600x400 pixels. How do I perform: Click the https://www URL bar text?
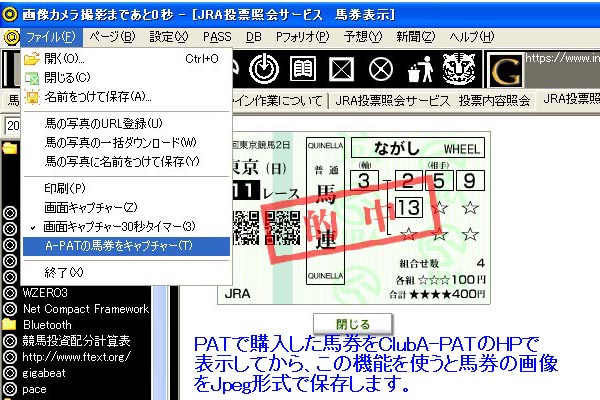[562, 58]
